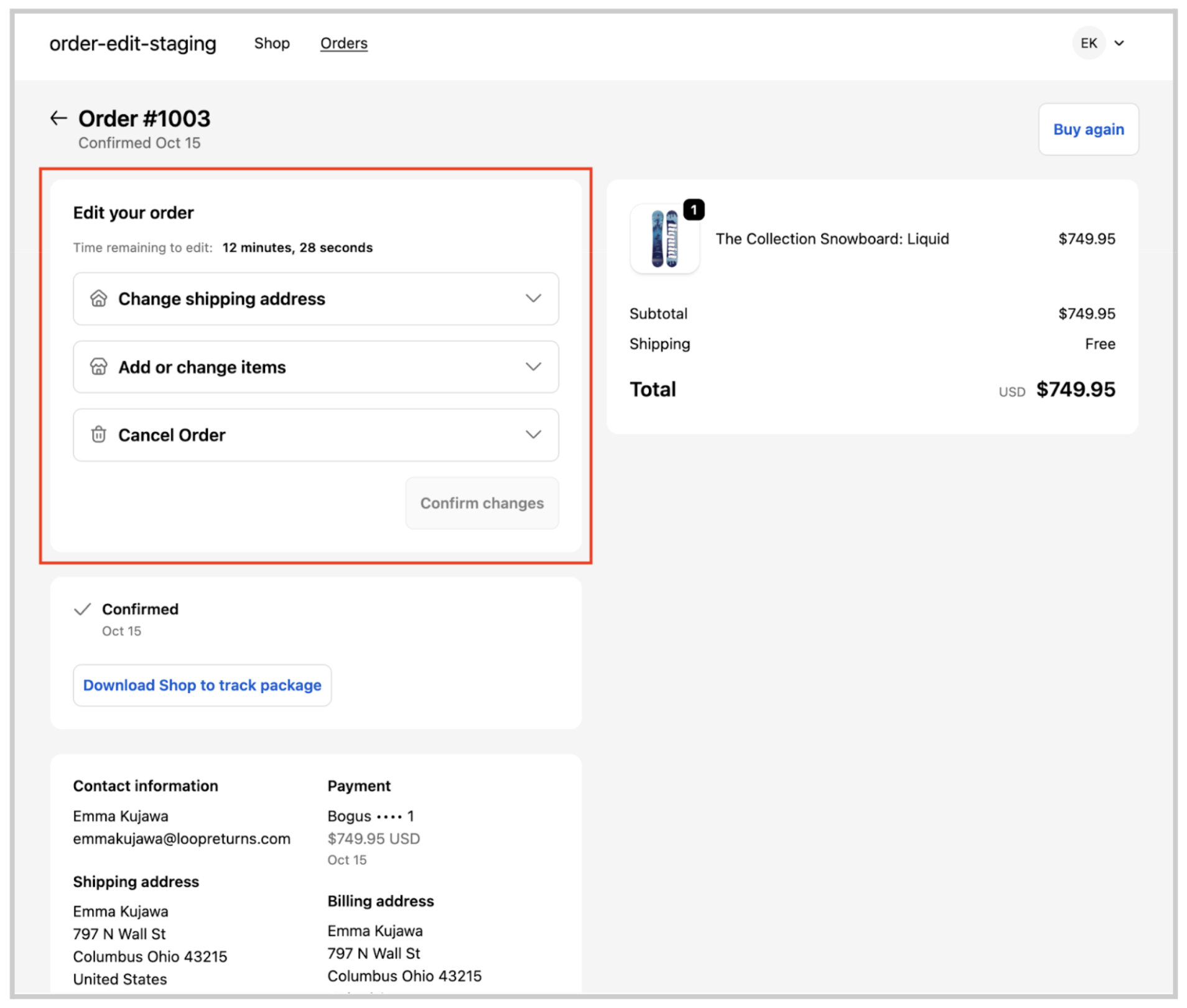Click the back arrow beside Order #1003
This screenshot has width=1187, height=1008.
tap(58, 118)
